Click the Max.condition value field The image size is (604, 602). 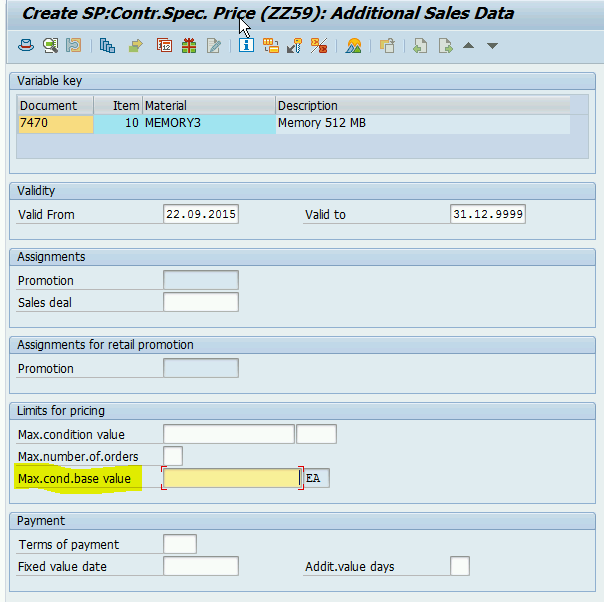click(x=228, y=434)
